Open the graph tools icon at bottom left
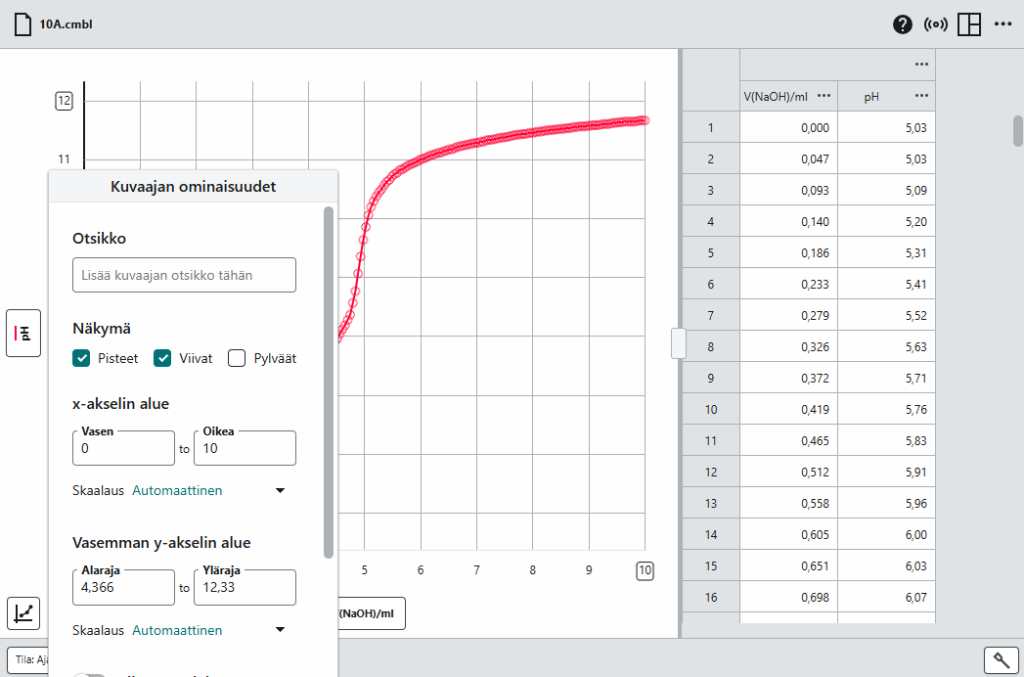1024x677 pixels. 24,613
